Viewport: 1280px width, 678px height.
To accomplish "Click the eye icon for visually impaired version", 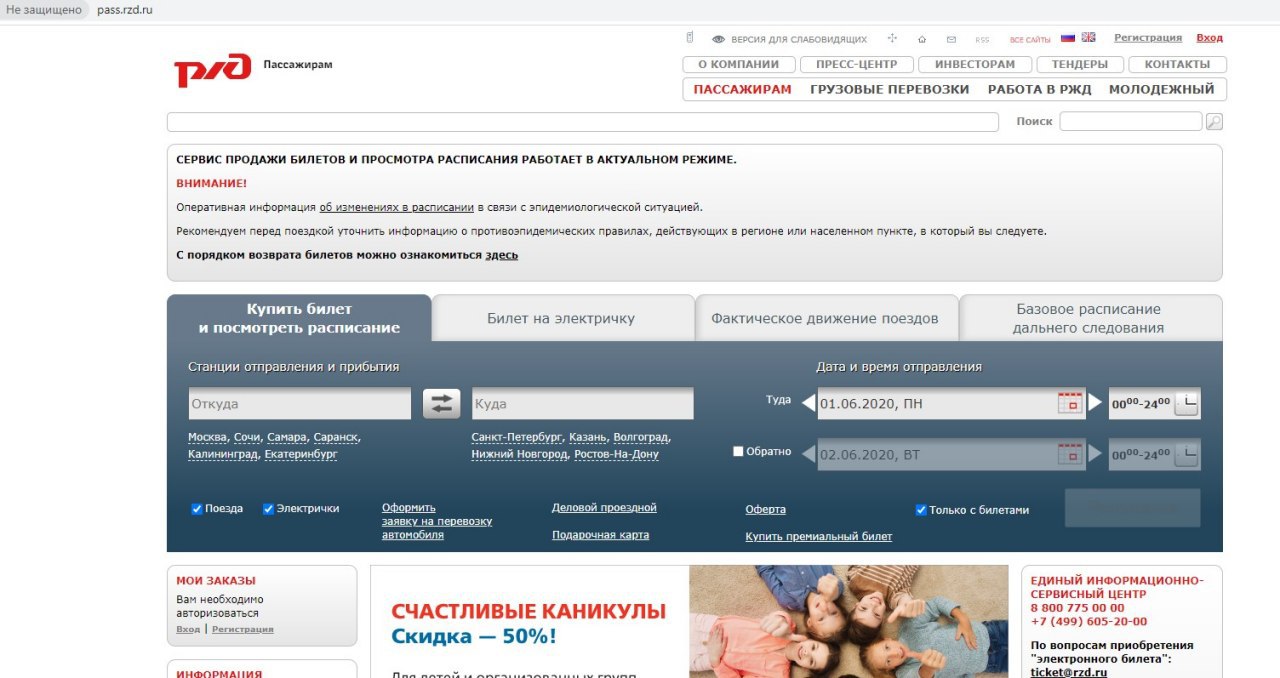I will pyautogui.click(x=718, y=39).
